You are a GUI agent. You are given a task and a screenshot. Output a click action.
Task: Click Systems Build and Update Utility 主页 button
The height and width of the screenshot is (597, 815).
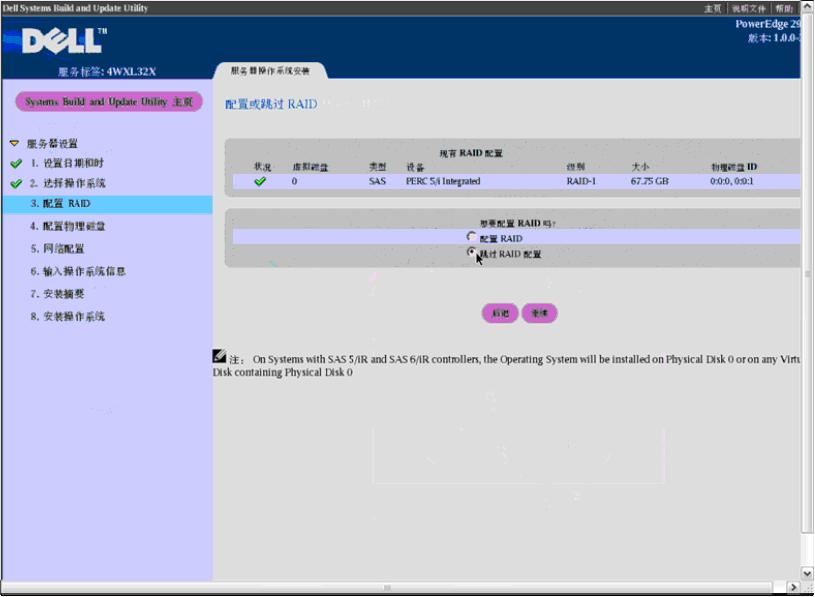(109, 102)
